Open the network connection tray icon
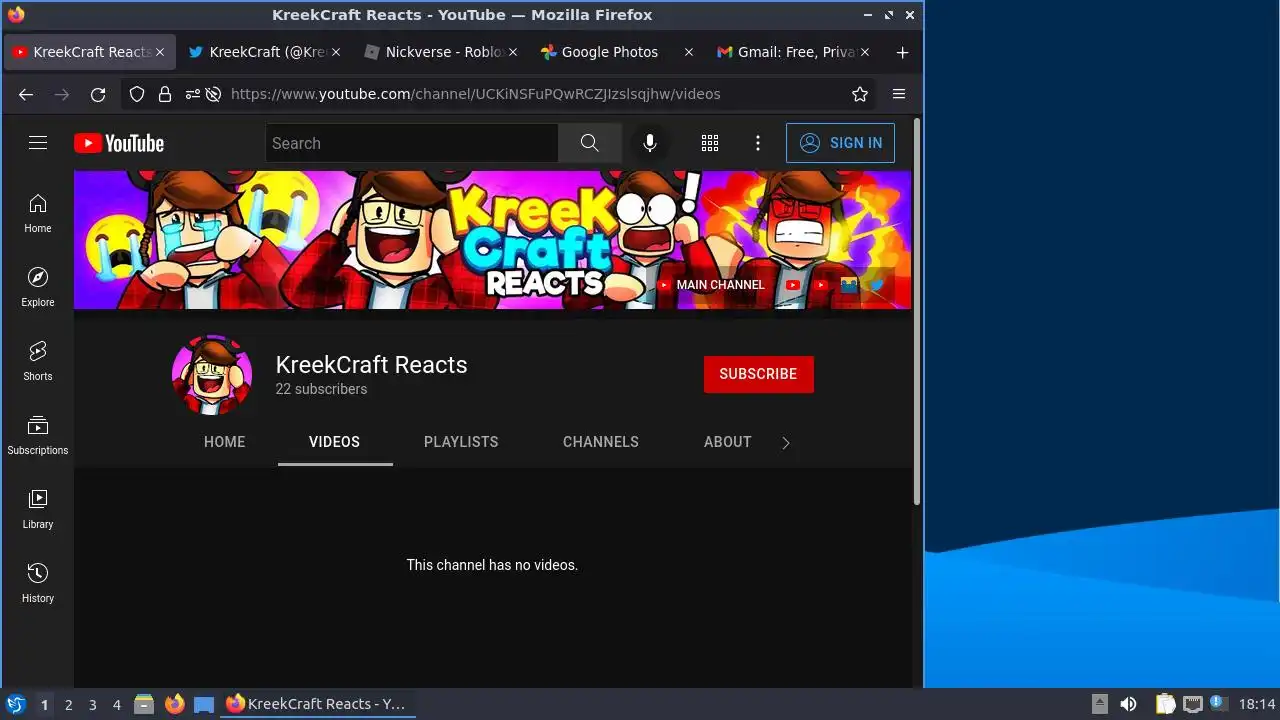The height and width of the screenshot is (720, 1280). click(1192, 704)
